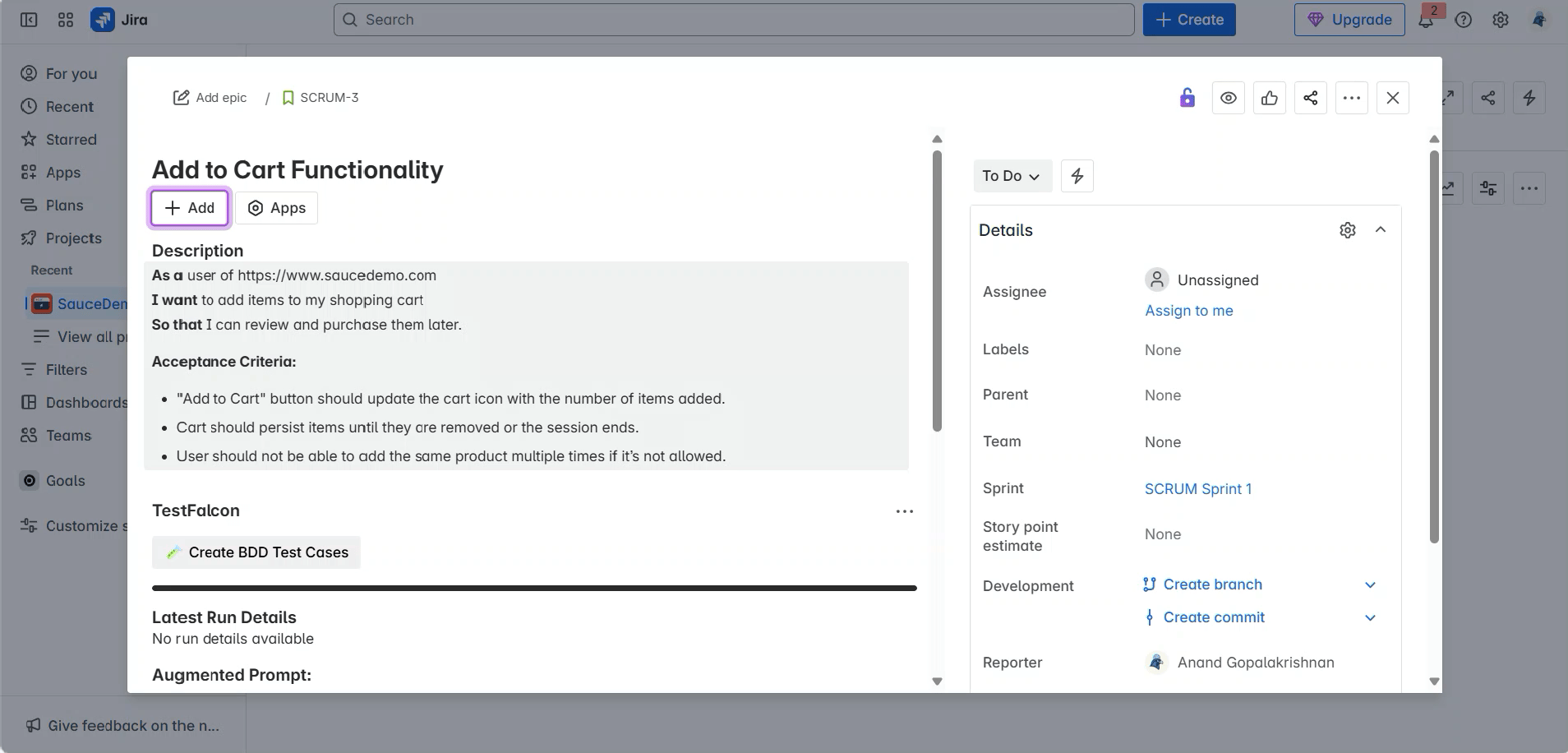Click the automation lightning bolt beside To Do
Image resolution: width=1568 pixels, height=753 pixels.
click(1077, 176)
